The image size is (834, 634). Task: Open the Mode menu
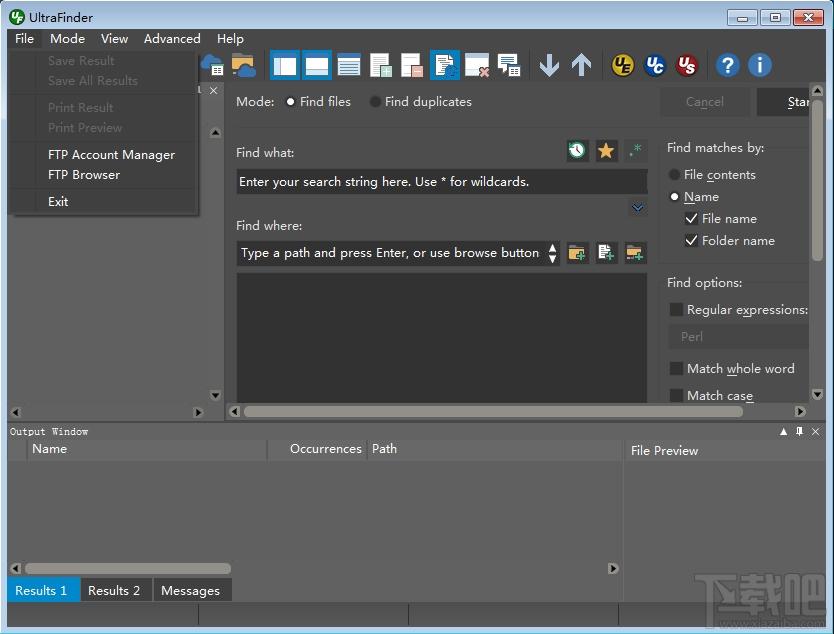(x=68, y=39)
